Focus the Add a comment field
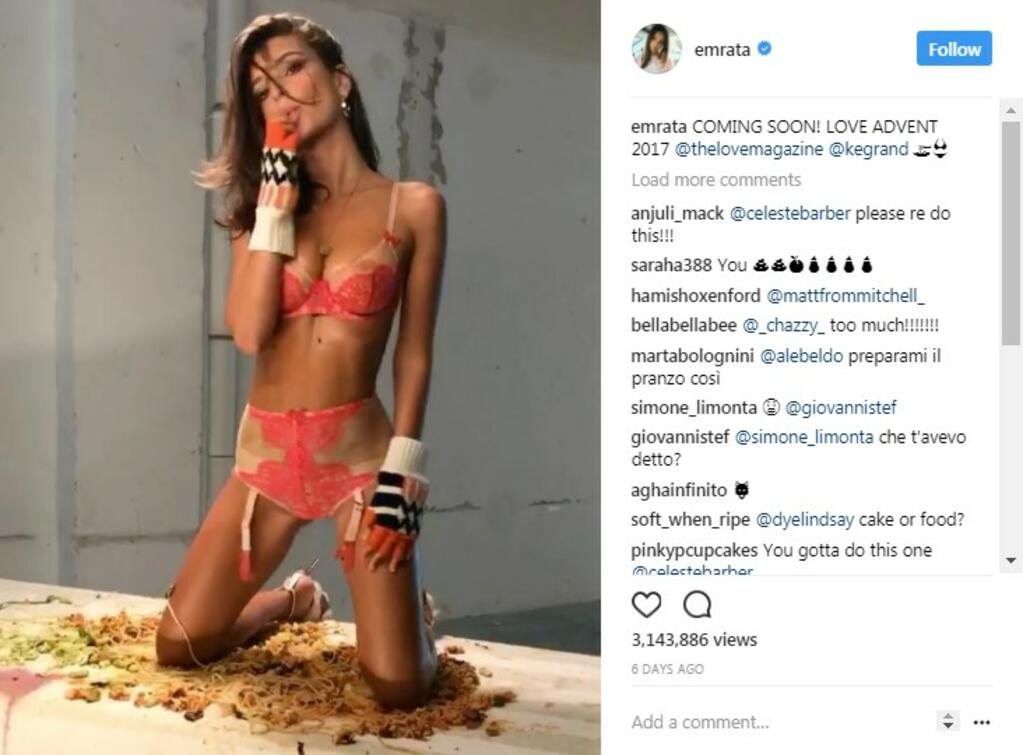Viewport: 1023px width, 755px height. pos(780,722)
